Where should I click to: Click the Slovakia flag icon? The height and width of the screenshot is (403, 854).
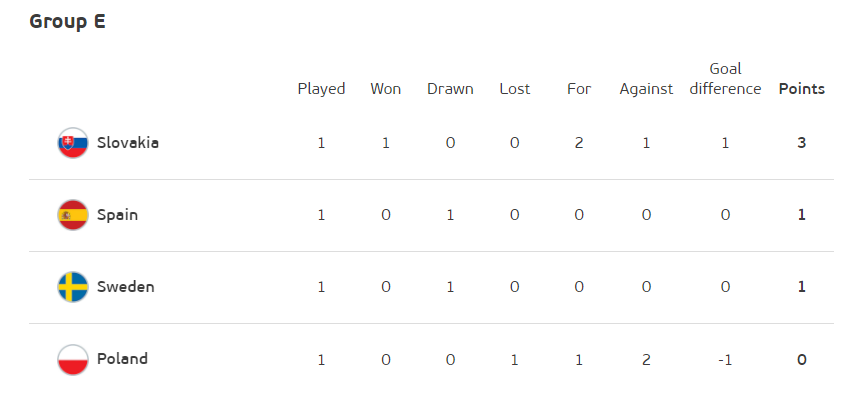coord(73,143)
